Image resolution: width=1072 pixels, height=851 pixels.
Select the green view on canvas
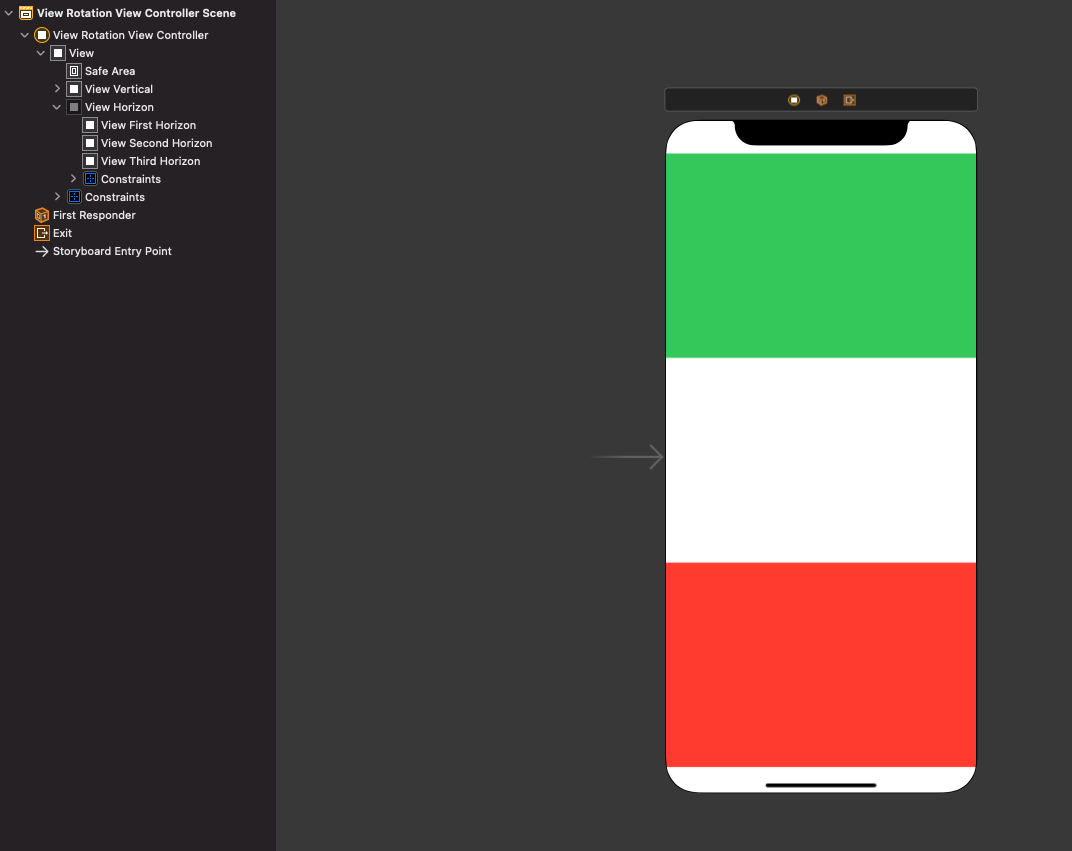820,256
